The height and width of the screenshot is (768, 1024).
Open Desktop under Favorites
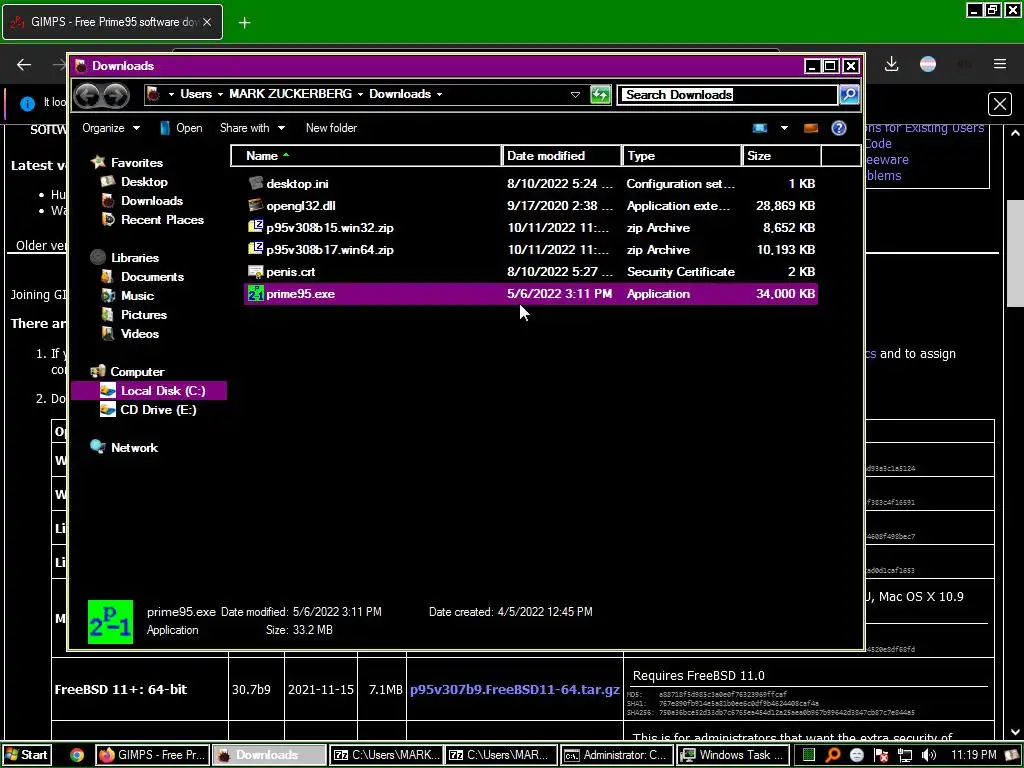tap(144, 182)
